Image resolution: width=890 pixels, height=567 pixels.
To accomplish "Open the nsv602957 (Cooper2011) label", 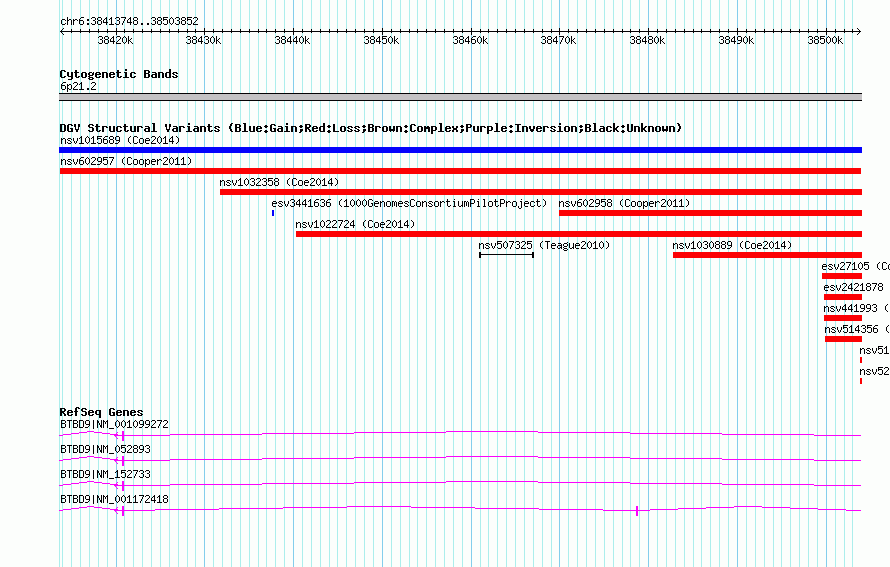I will [x=126, y=161].
